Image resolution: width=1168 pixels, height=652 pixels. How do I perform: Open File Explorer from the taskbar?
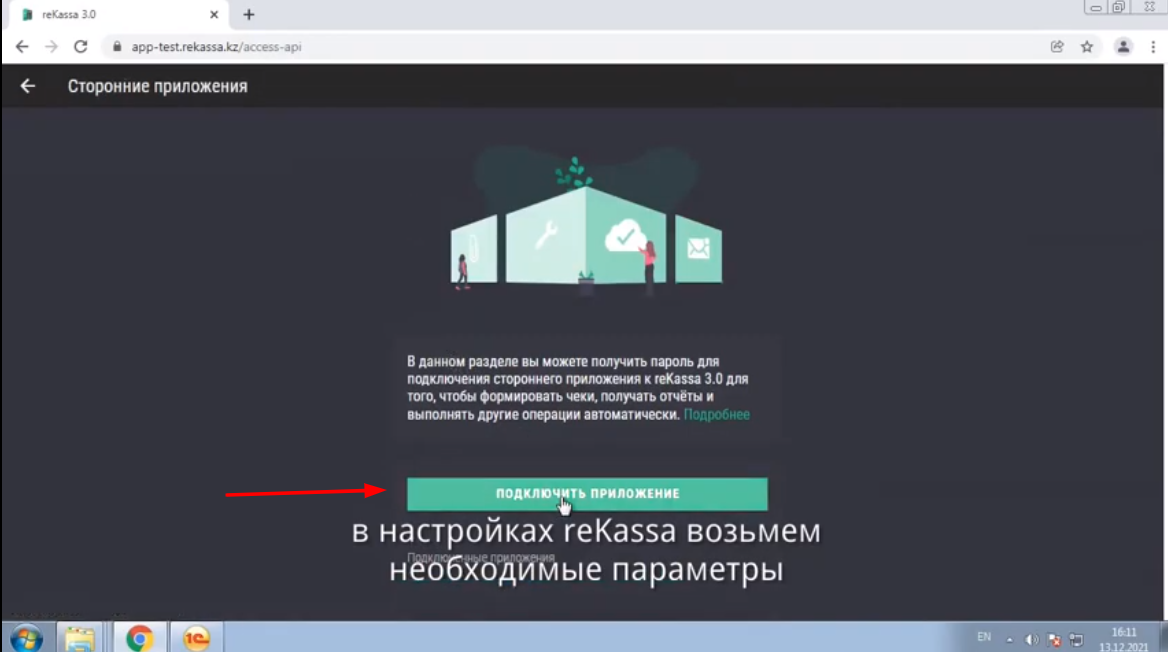[79, 639]
